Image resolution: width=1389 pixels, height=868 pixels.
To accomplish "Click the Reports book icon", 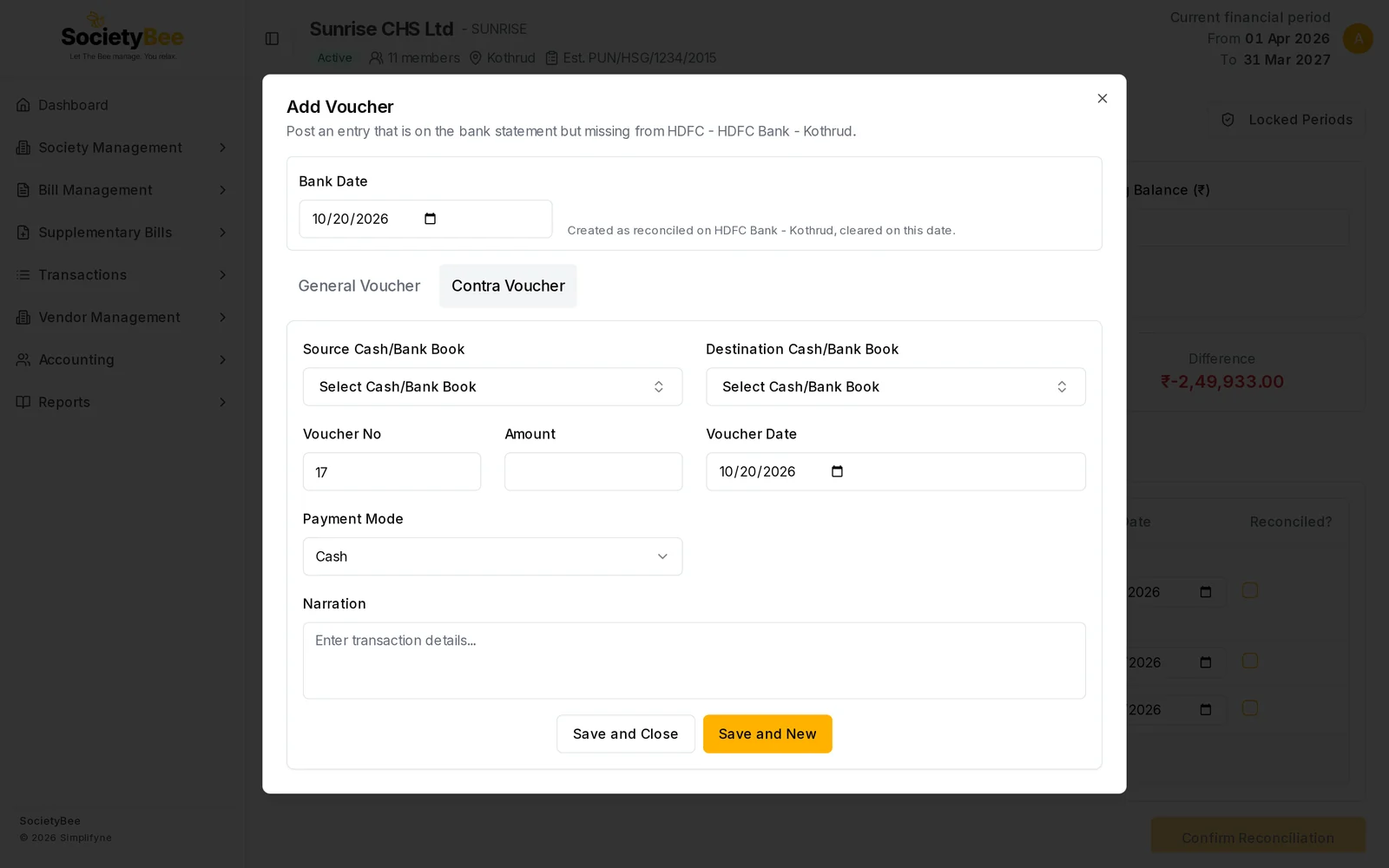I will [23, 402].
